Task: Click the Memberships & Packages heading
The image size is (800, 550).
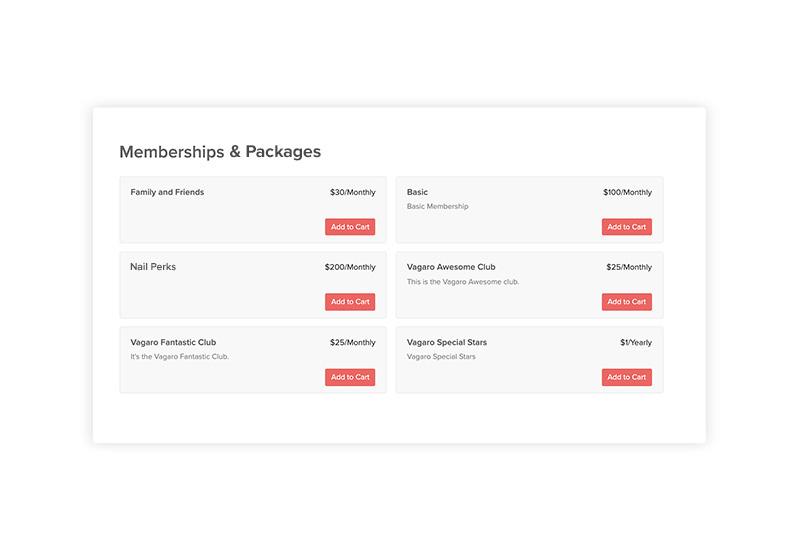Action: coord(220,152)
